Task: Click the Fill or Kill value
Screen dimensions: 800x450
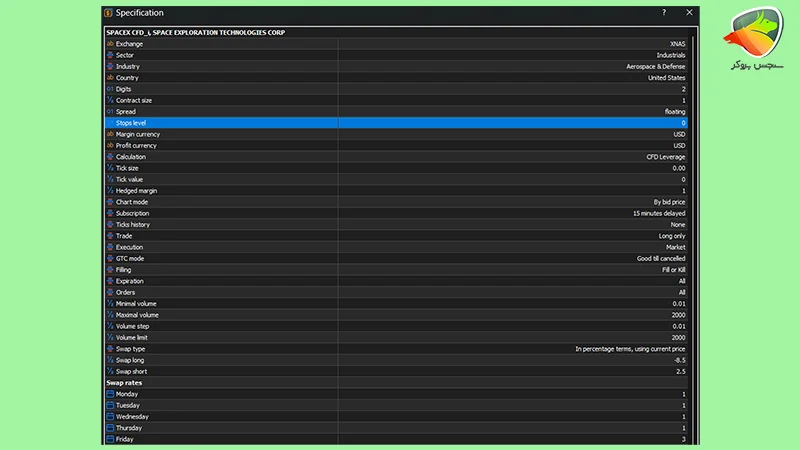Action: click(x=673, y=269)
